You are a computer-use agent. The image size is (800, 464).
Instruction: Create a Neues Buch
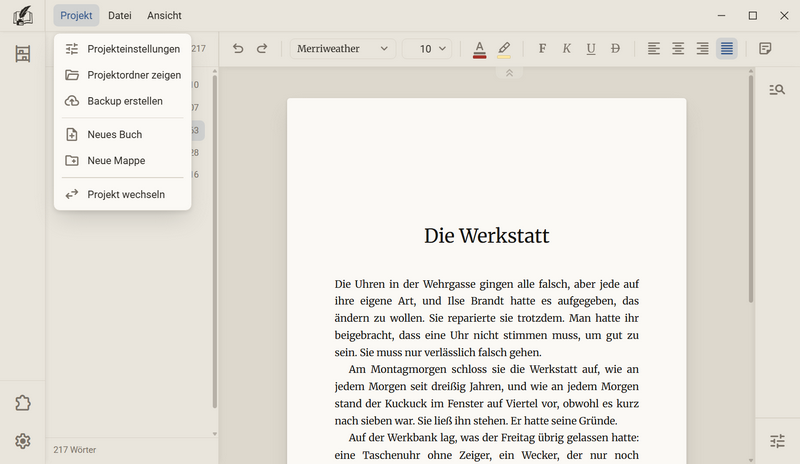122,134
